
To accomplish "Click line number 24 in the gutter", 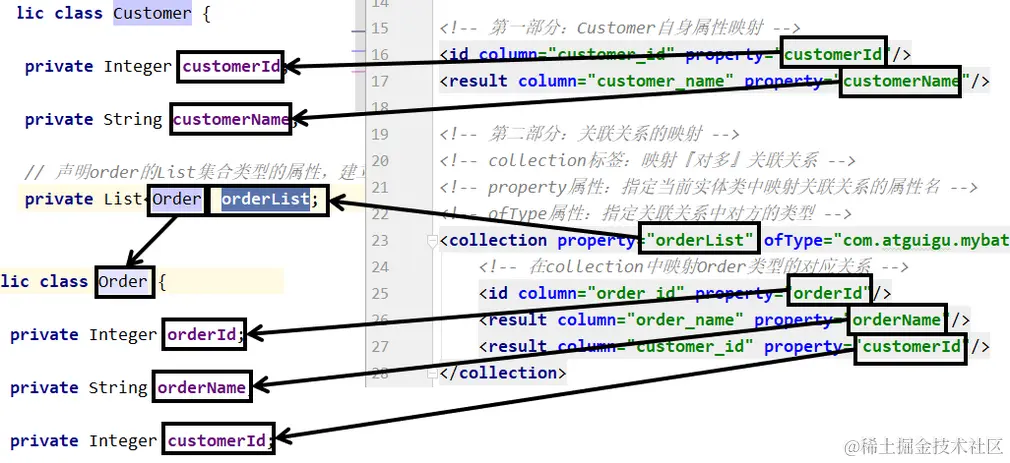I will (x=380, y=267).
